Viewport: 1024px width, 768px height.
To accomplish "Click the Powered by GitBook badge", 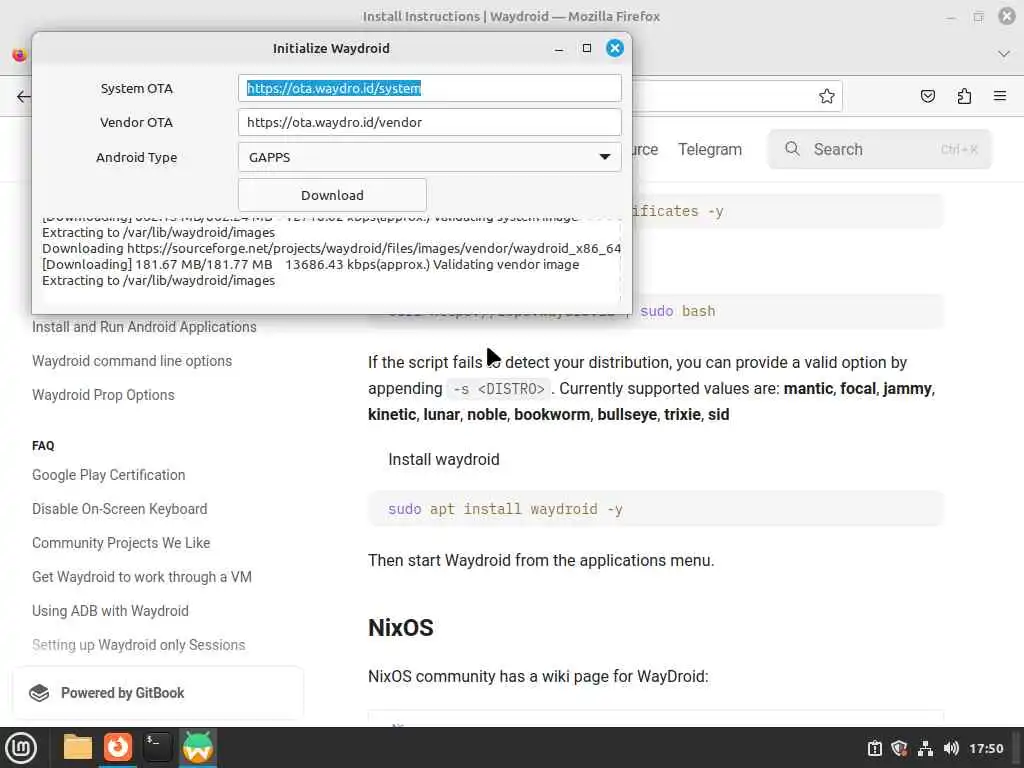I will coord(158,693).
